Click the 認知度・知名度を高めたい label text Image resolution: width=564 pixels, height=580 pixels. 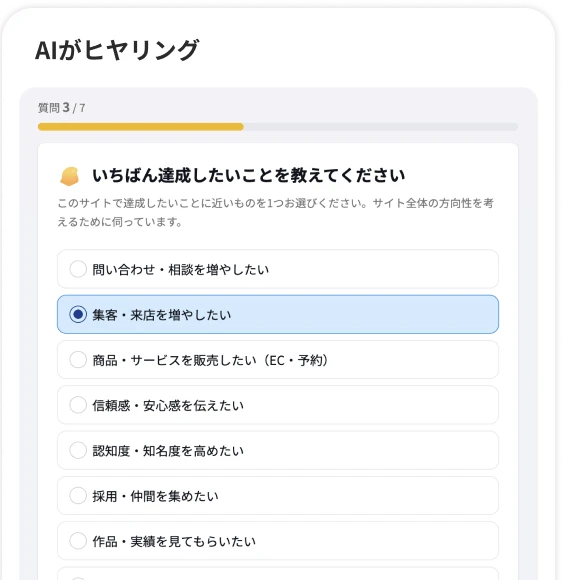point(168,451)
